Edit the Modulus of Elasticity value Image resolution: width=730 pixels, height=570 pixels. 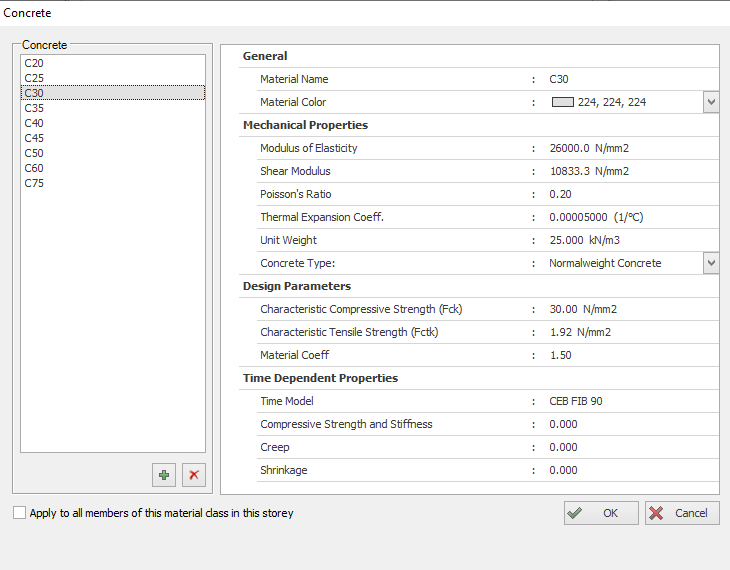pyautogui.click(x=589, y=148)
